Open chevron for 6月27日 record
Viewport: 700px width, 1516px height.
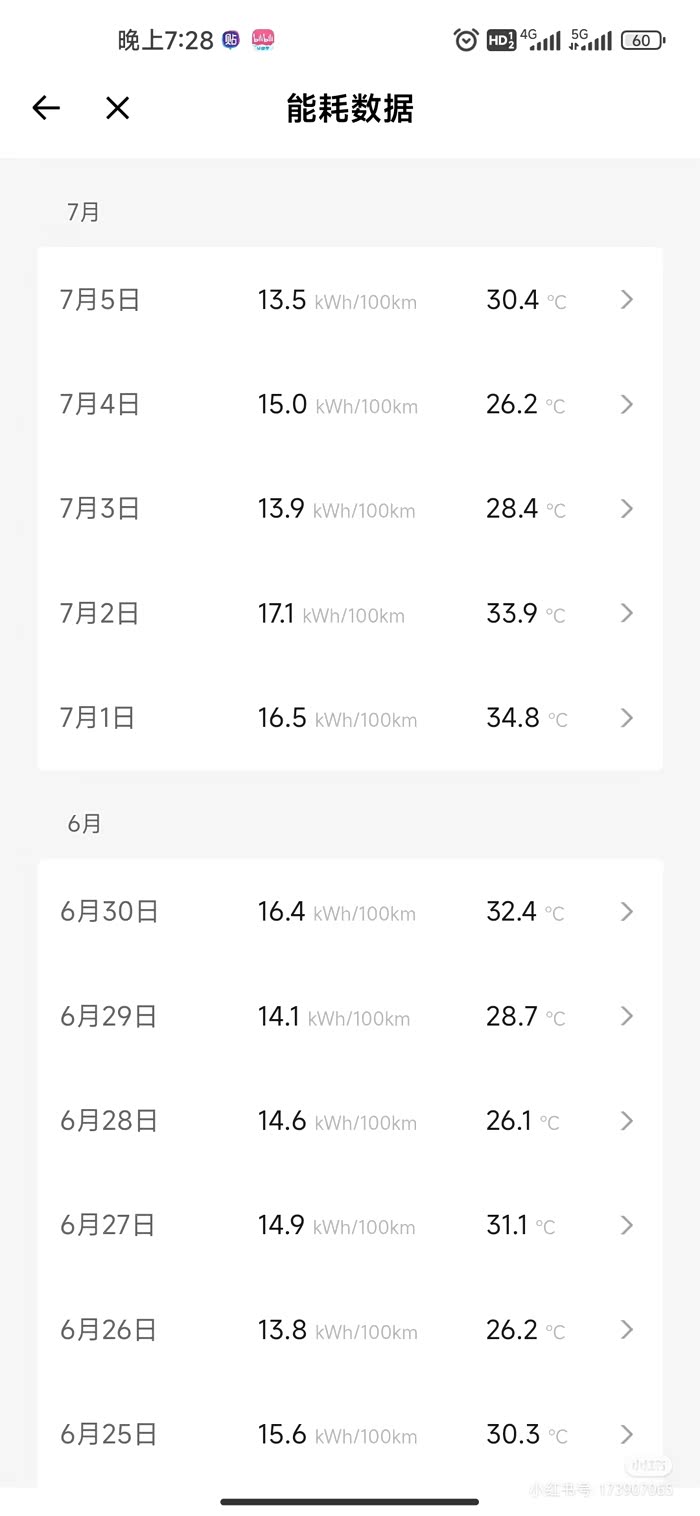coord(627,1225)
